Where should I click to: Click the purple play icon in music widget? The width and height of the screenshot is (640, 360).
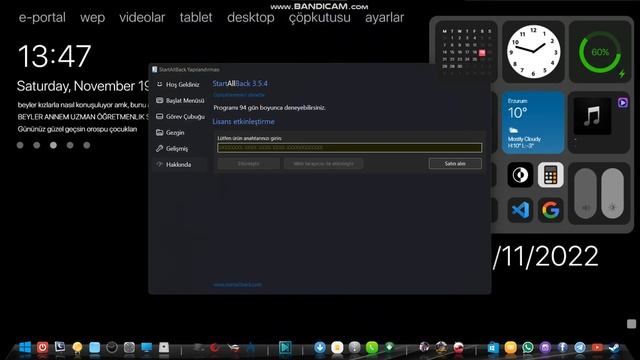click(622, 102)
